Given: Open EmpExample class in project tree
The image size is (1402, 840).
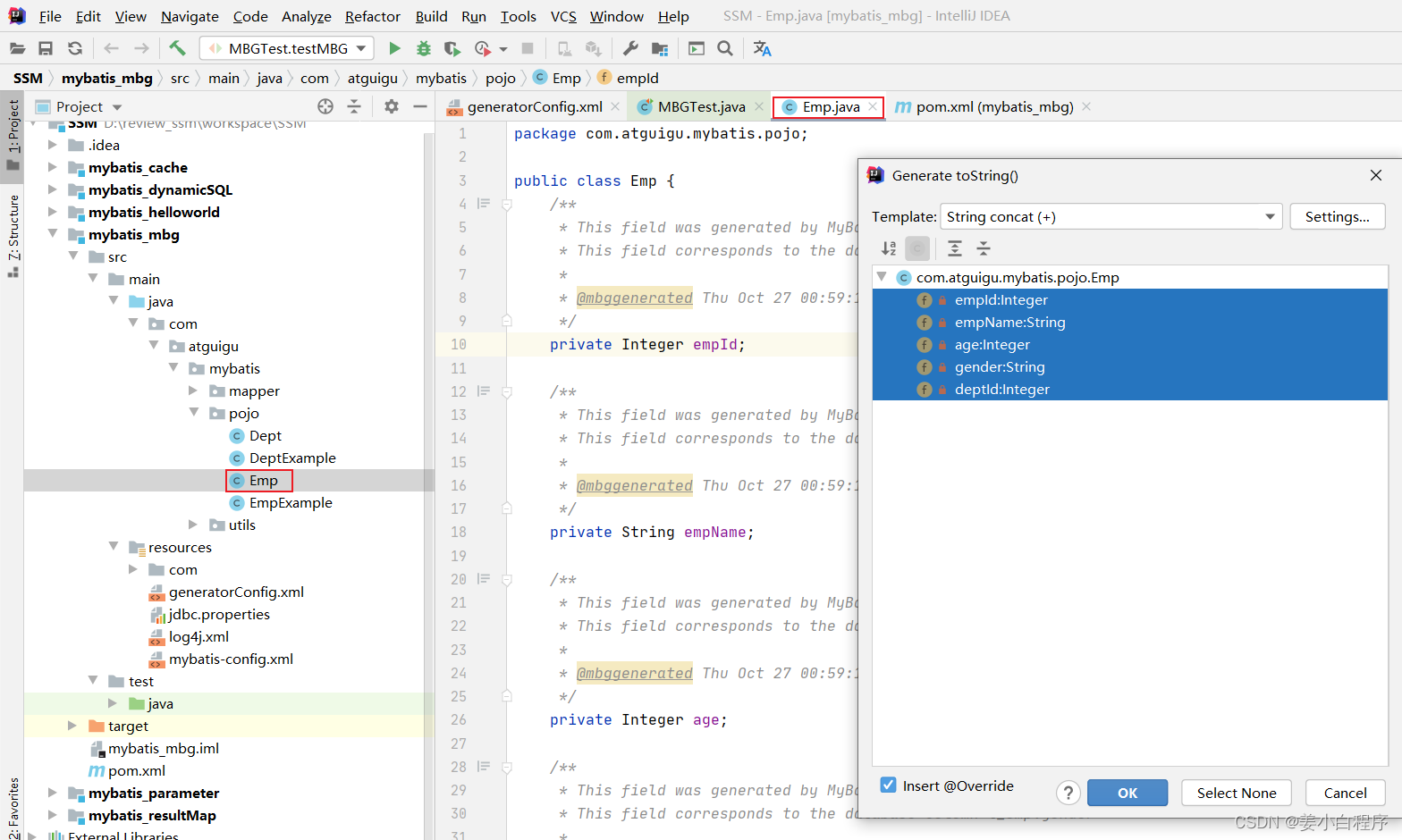Looking at the screenshot, I should (291, 502).
